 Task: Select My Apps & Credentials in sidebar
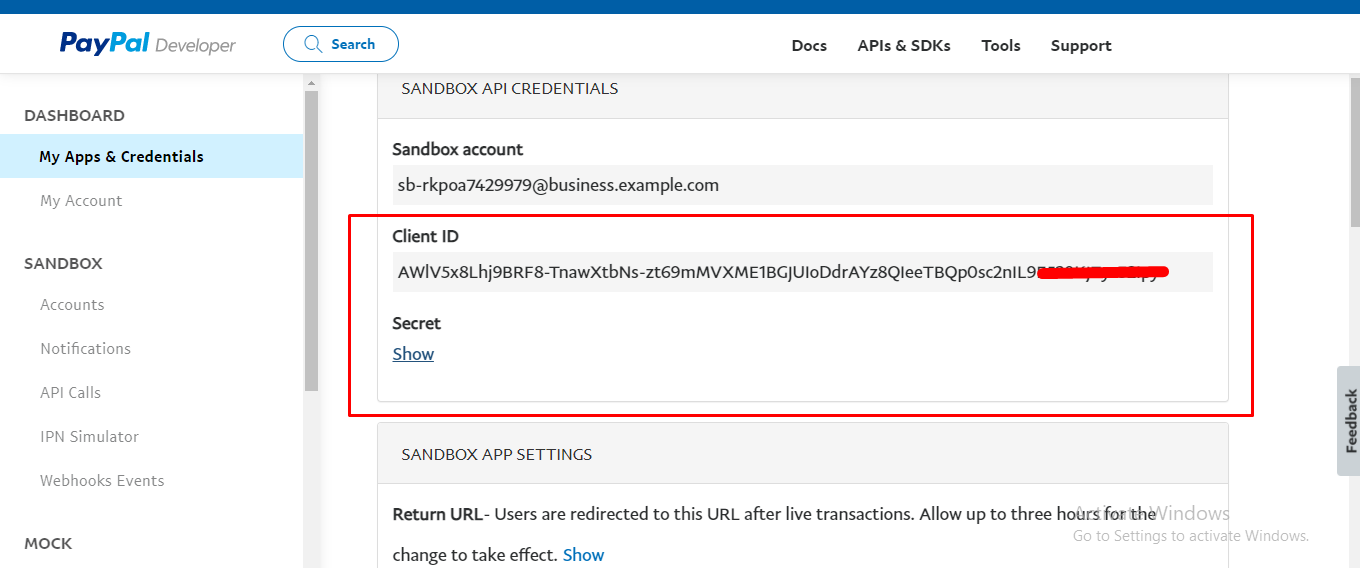(x=121, y=156)
